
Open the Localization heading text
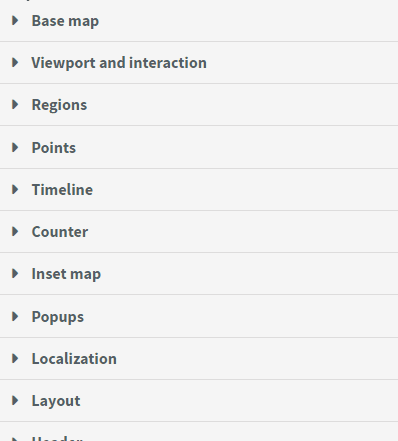click(74, 359)
